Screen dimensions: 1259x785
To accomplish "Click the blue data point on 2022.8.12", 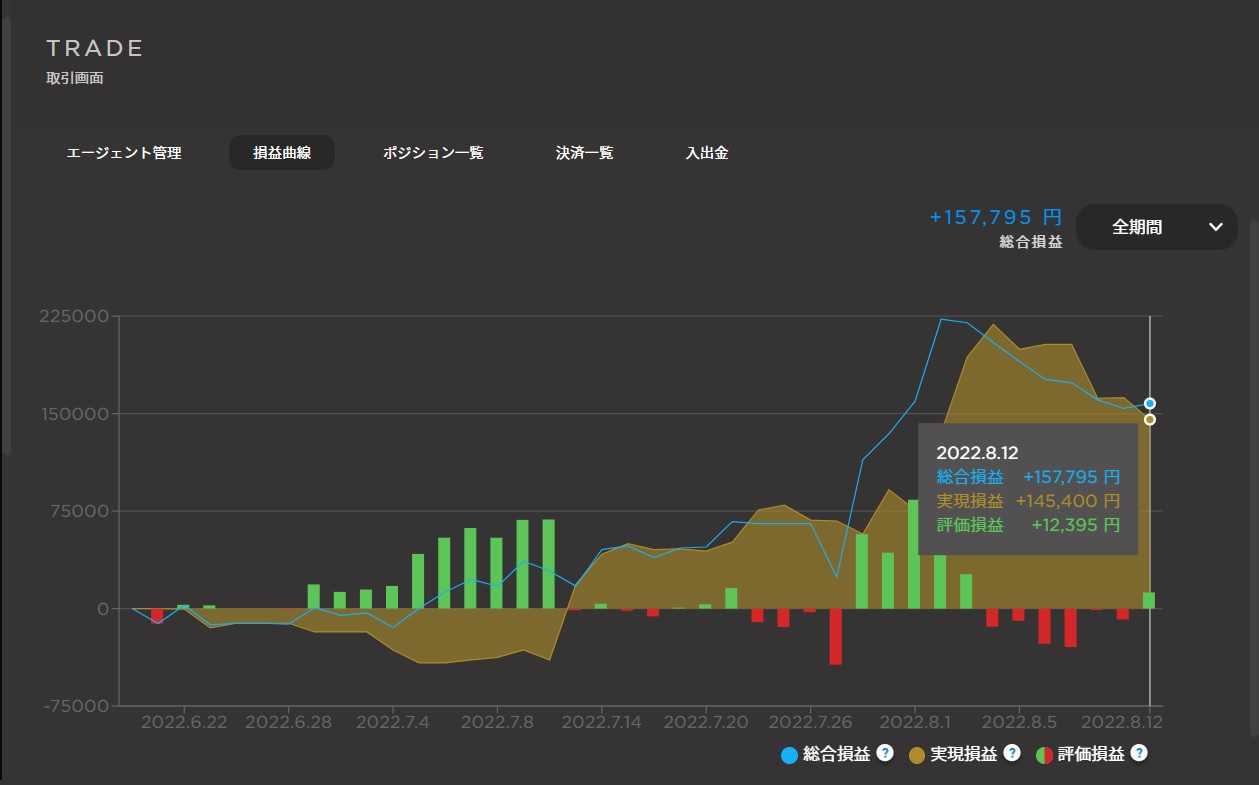I will (x=1150, y=403).
